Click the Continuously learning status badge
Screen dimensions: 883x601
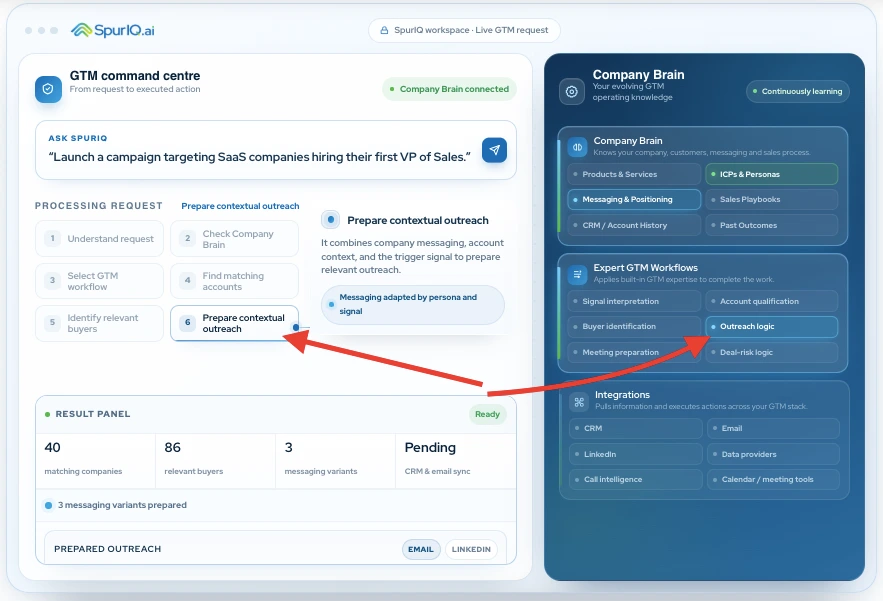tap(797, 91)
